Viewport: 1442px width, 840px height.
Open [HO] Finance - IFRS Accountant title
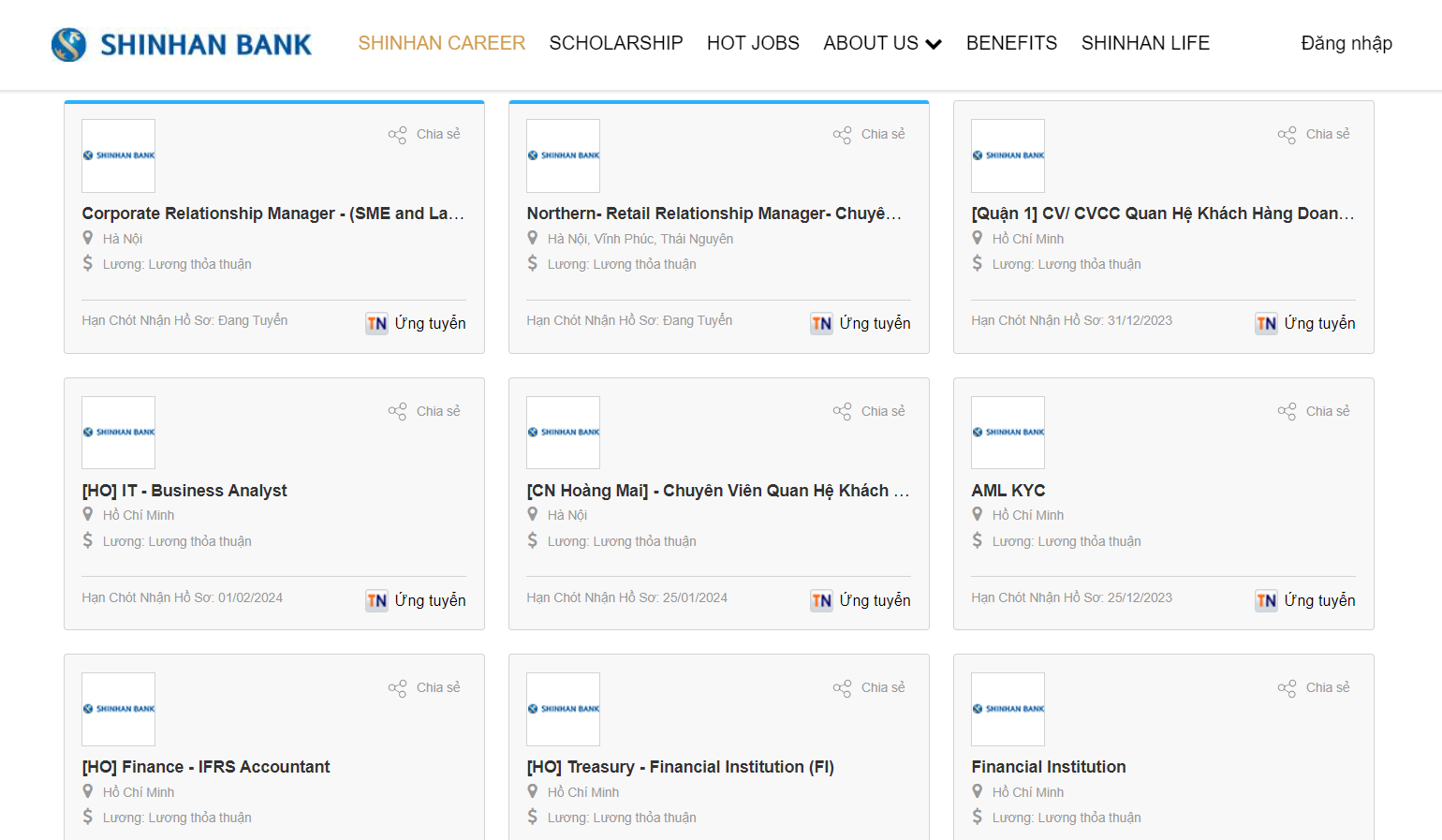tap(206, 767)
